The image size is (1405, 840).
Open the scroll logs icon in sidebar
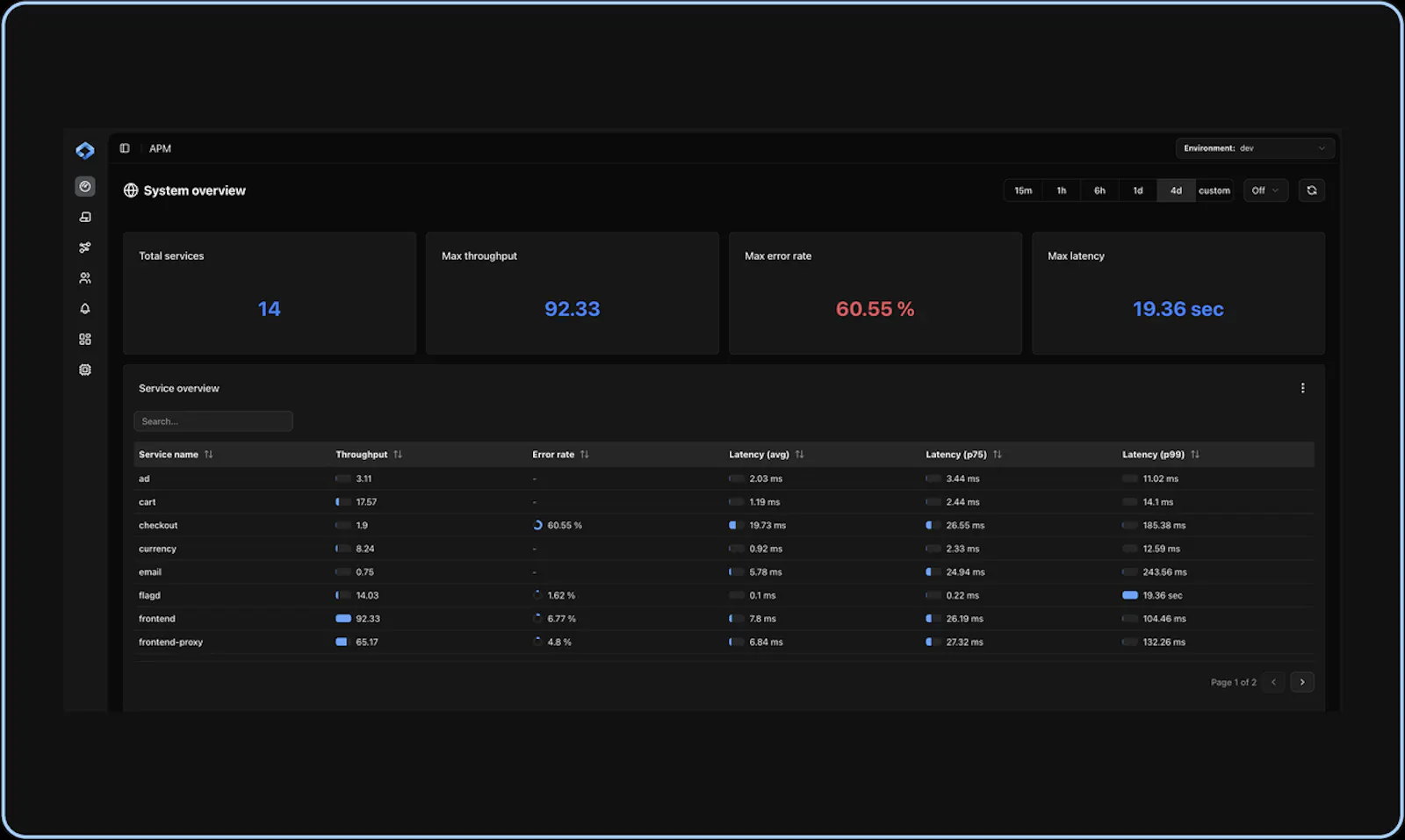85,217
